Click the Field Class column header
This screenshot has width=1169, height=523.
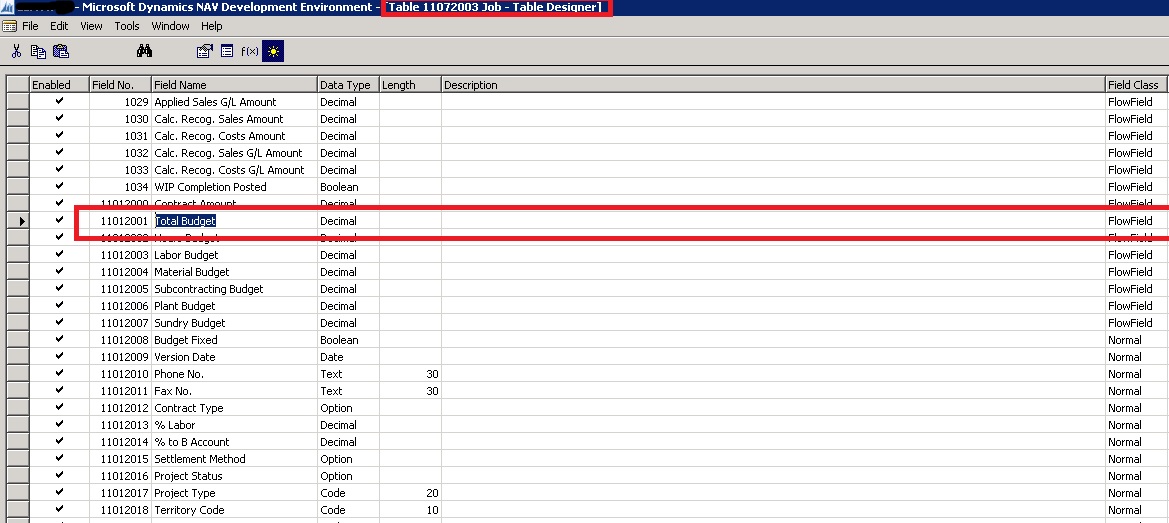(1136, 85)
